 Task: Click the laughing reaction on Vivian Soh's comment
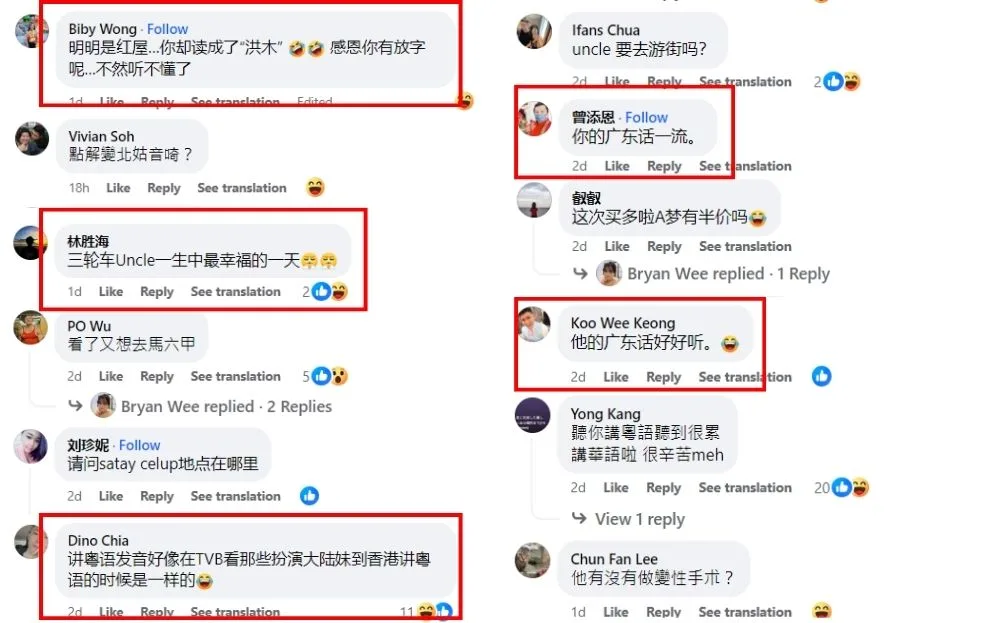click(x=315, y=187)
